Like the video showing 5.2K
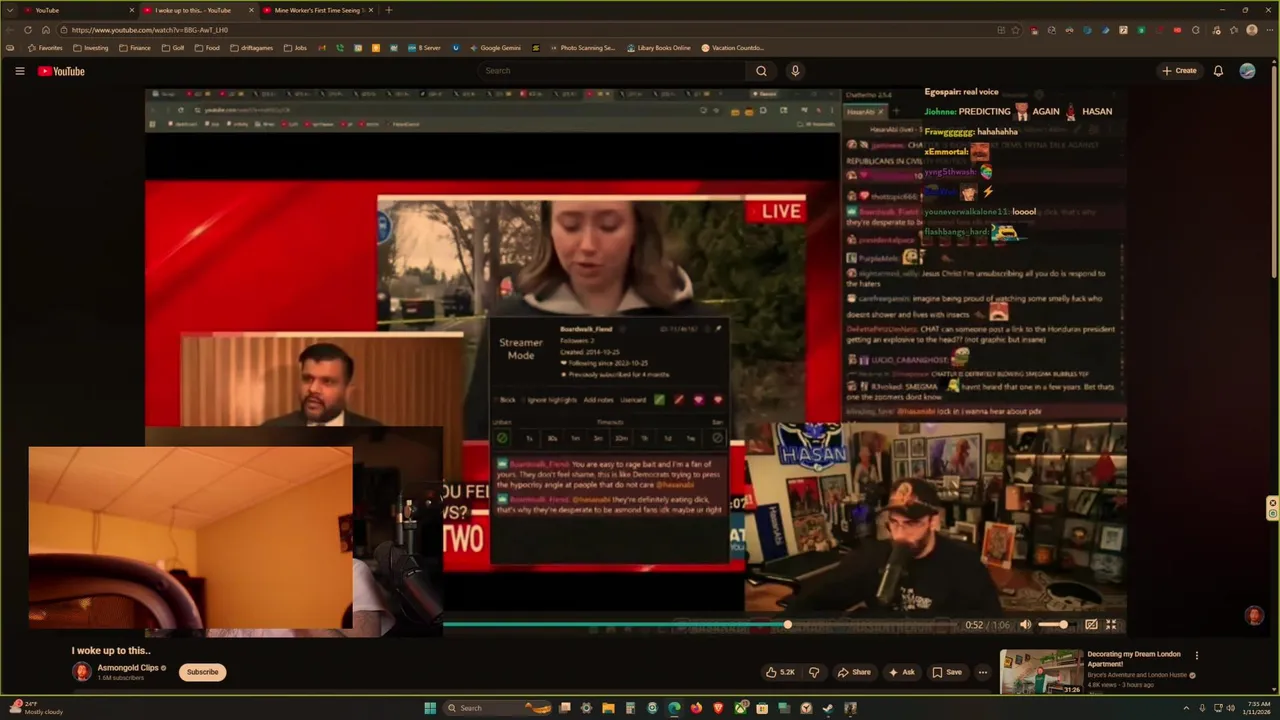 pos(780,672)
